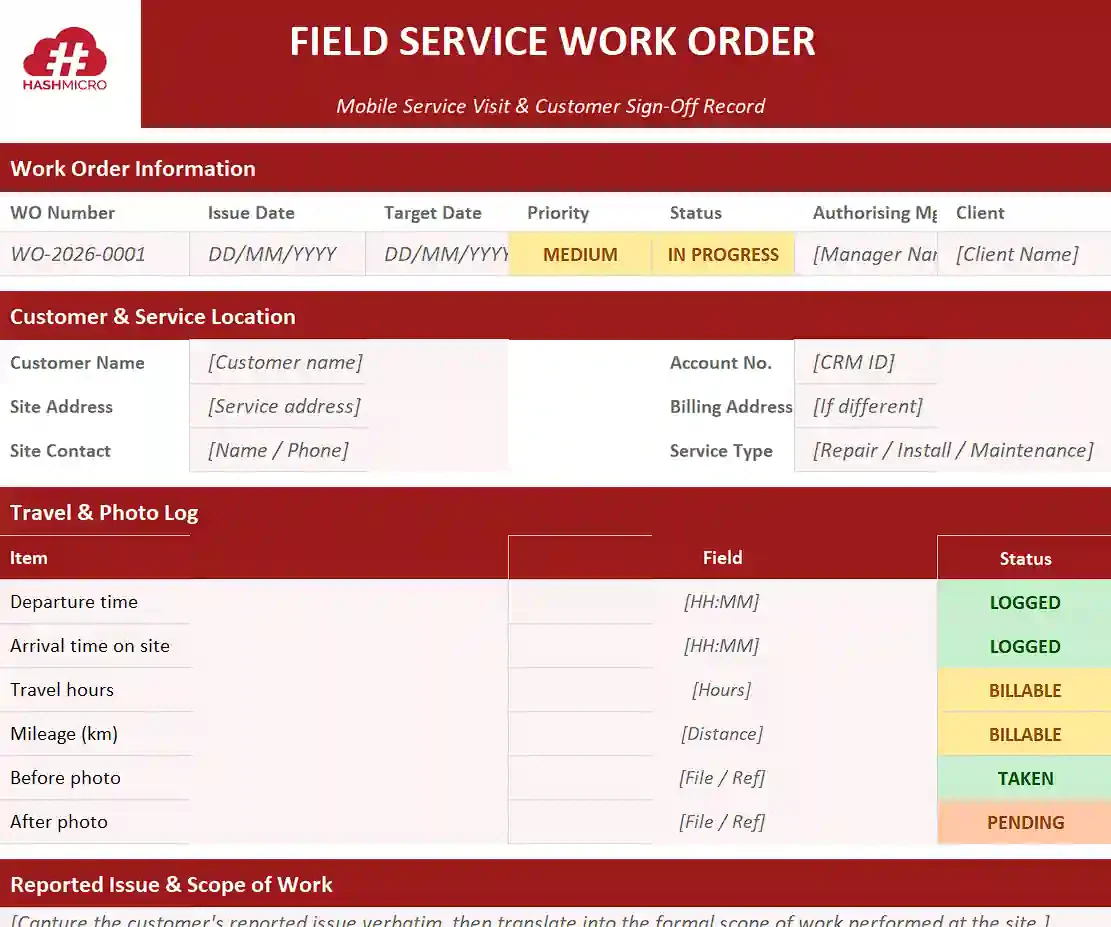Viewport: 1111px width, 927px height.
Task: Click the FIELD SERVICE WORK ORDER title
Action: point(553,41)
